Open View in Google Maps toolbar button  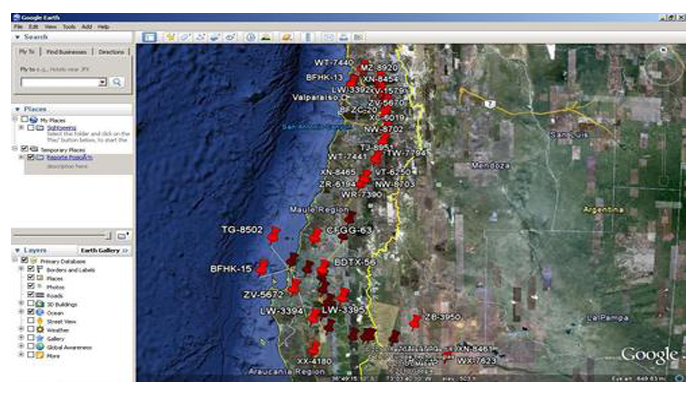pyautogui.click(x=358, y=38)
